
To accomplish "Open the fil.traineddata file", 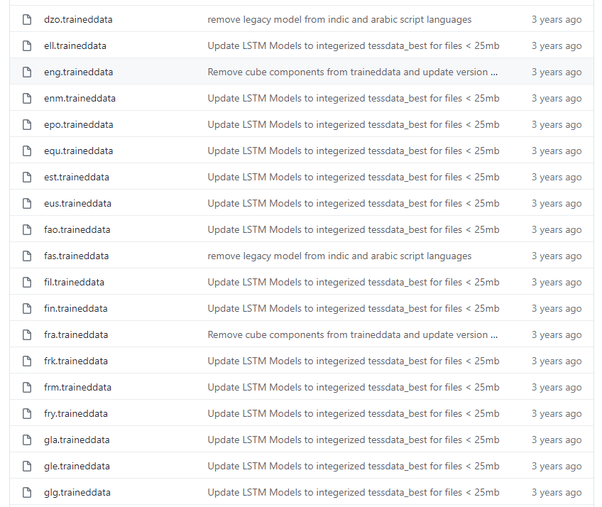I will 74,282.
